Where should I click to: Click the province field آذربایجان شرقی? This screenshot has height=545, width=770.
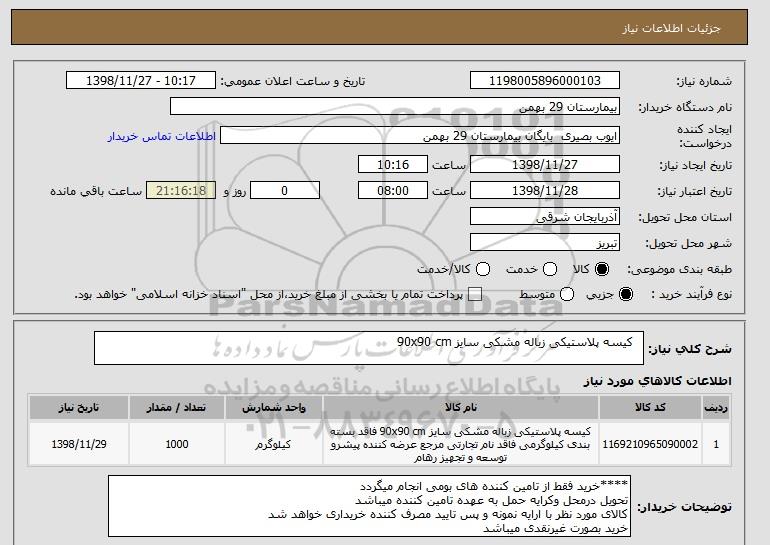[x=545, y=217]
